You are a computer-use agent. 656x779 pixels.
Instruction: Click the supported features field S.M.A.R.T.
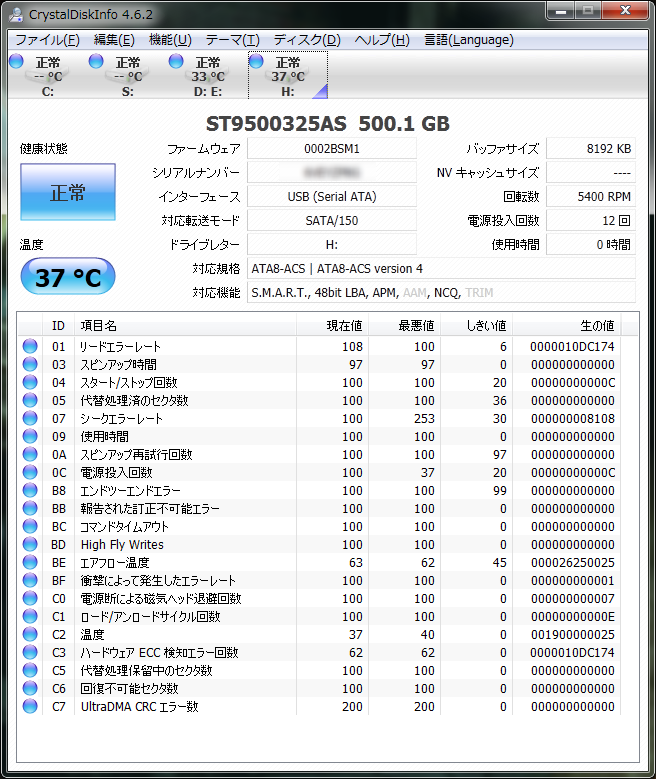pyautogui.click(x=441, y=292)
